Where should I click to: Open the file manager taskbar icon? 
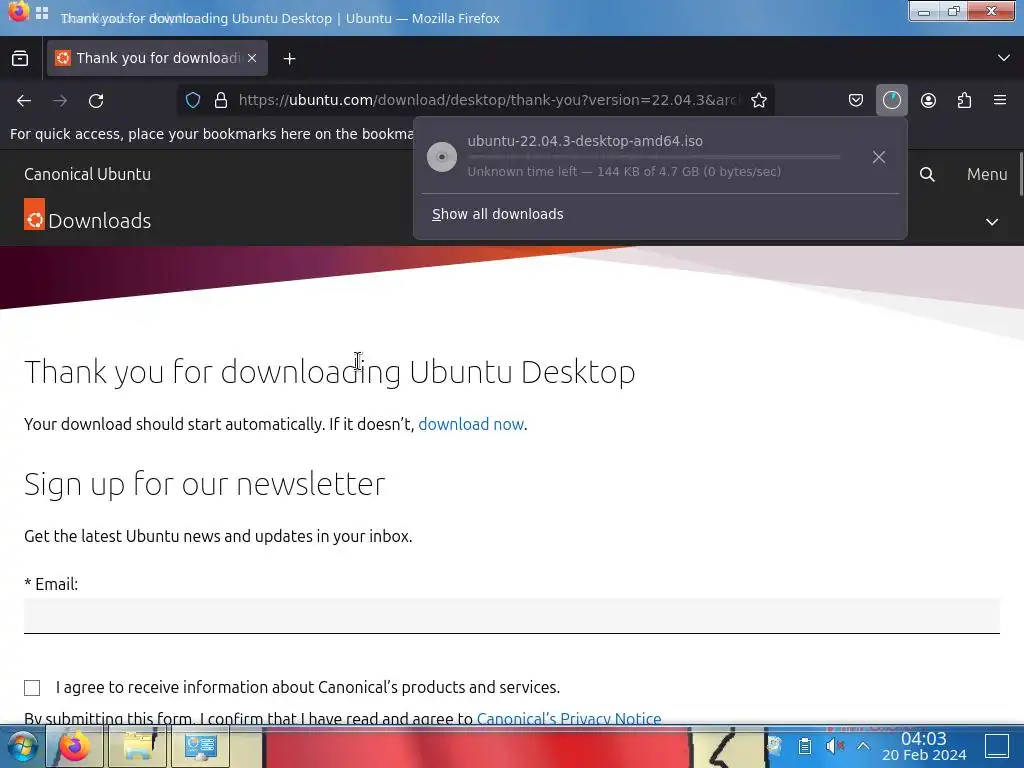pyautogui.click(x=138, y=746)
